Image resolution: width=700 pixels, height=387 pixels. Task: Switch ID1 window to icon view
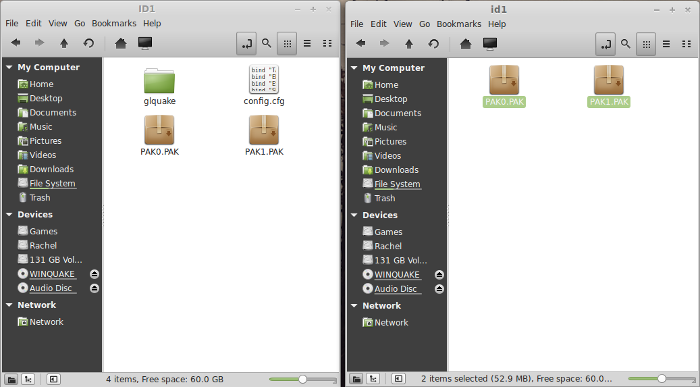pyautogui.click(x=287, y=43)
